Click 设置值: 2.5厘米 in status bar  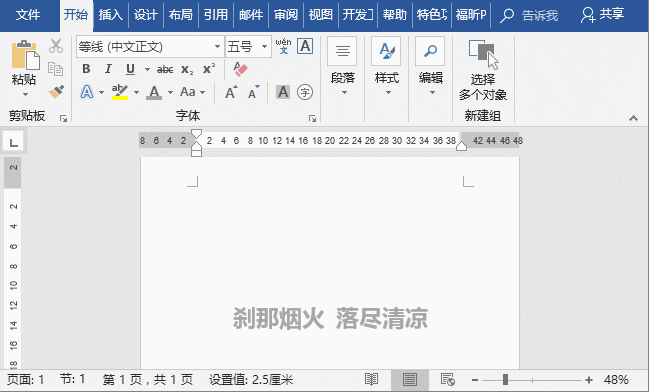pyautogui.click(x=251, y=380)
